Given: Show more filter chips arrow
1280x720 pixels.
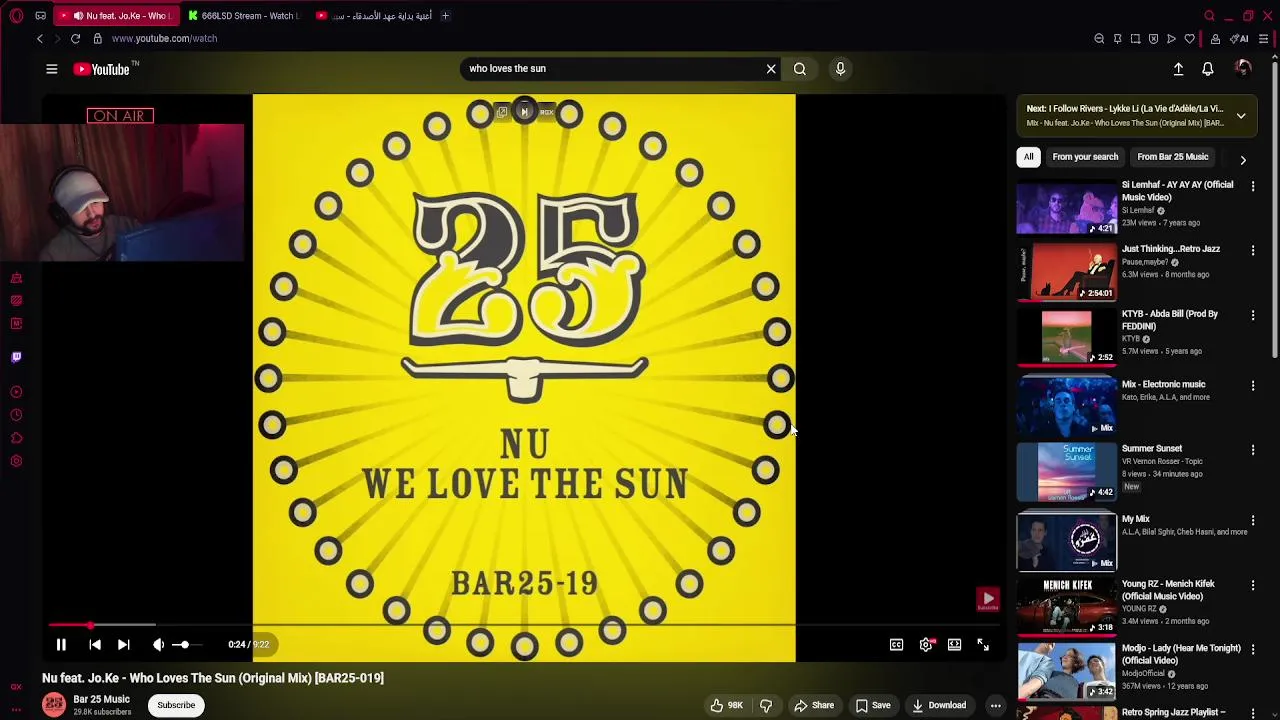Looking at the screenshot, I should 1243,160.
